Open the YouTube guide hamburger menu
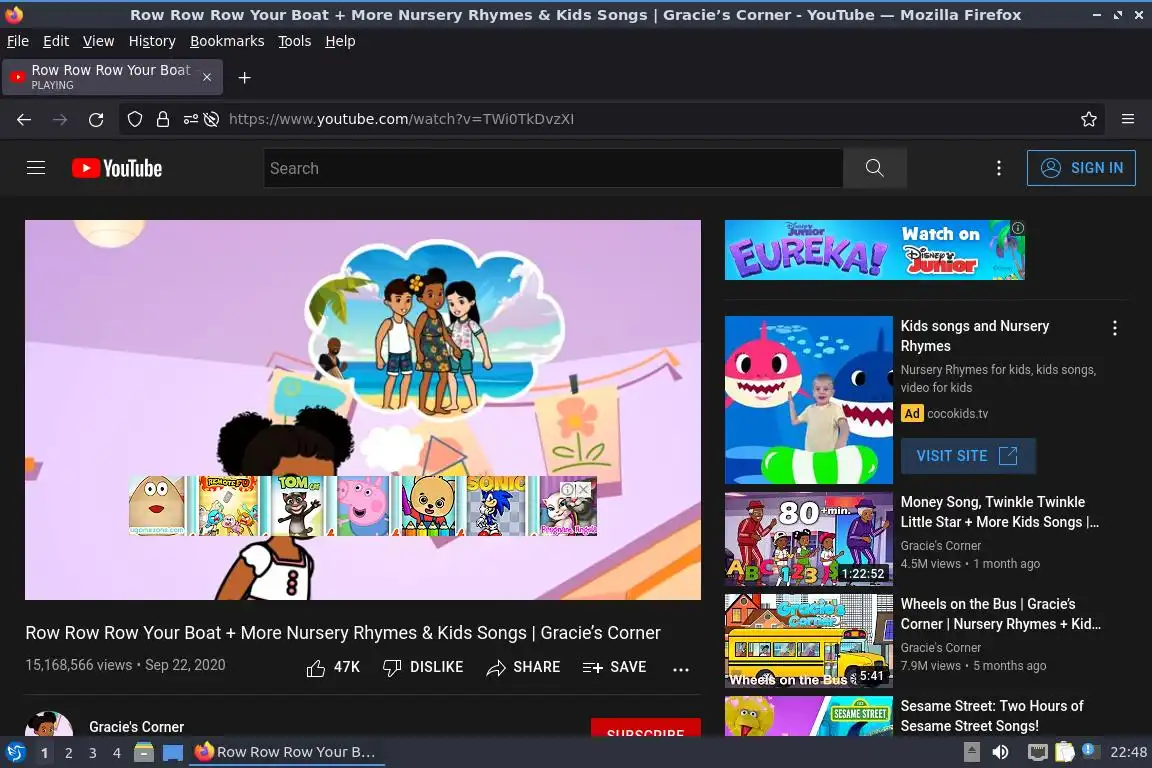Image resolution: width=1152 pixels, height=768 pixels. [36, 168]
